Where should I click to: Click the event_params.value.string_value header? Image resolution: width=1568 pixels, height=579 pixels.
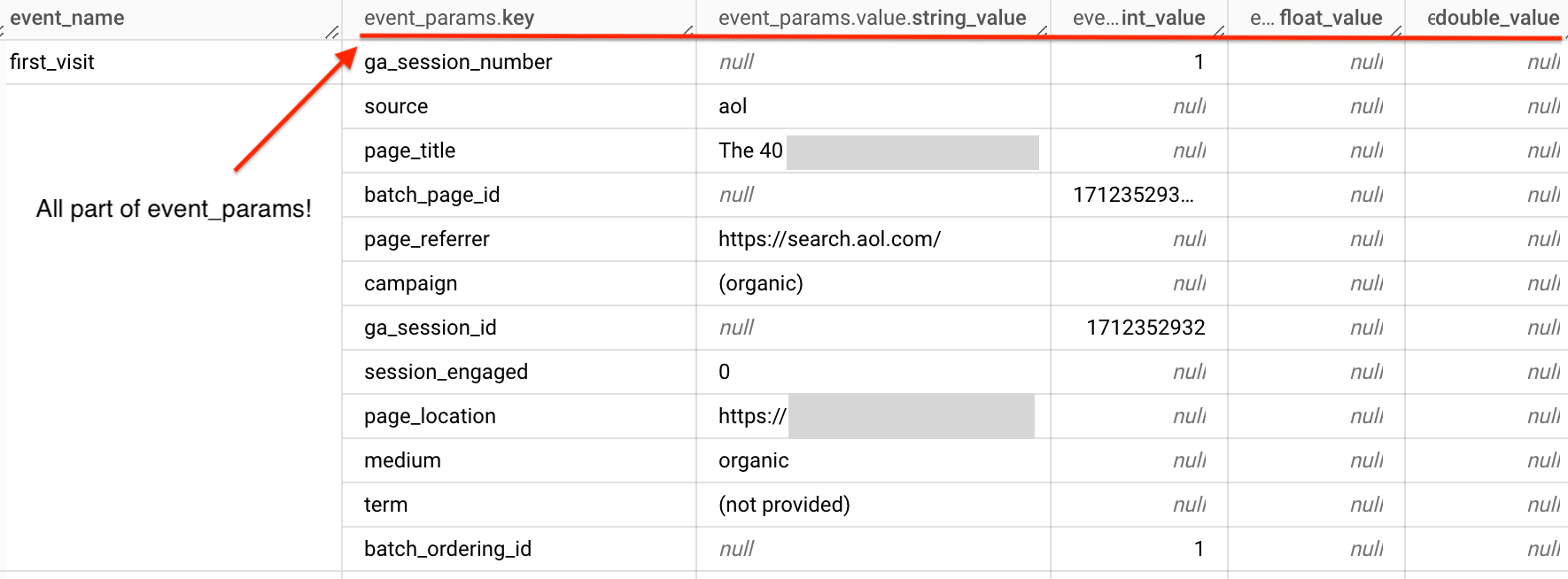[872, 18]
